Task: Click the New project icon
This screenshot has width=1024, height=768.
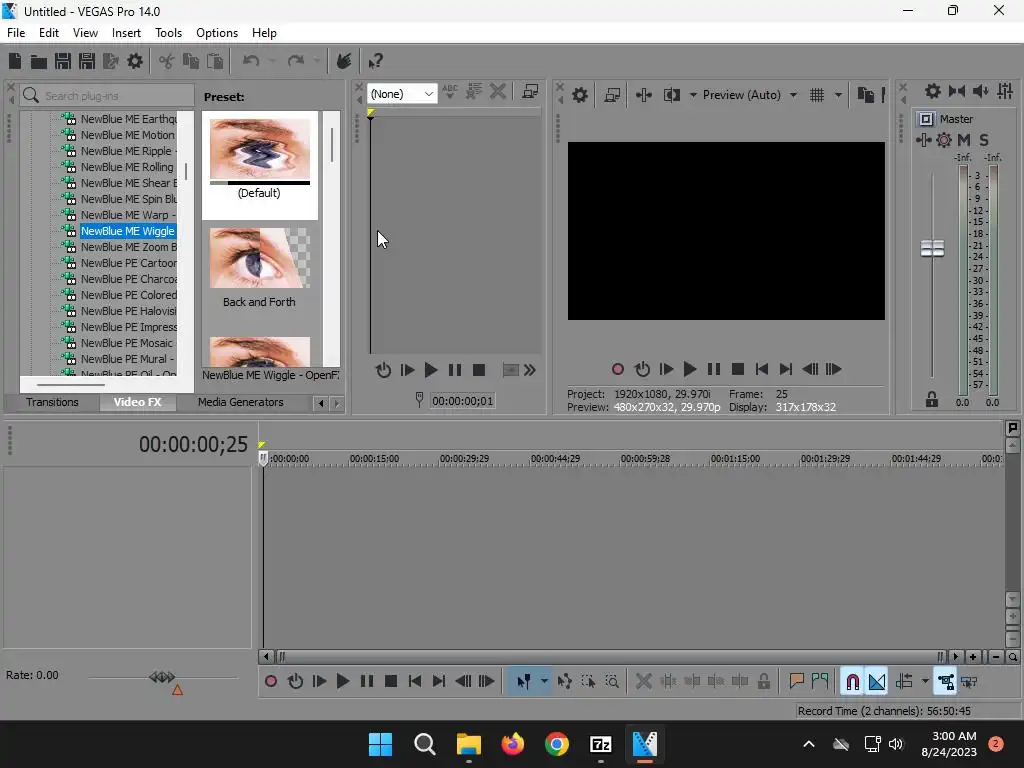Action: click(14, 61)
